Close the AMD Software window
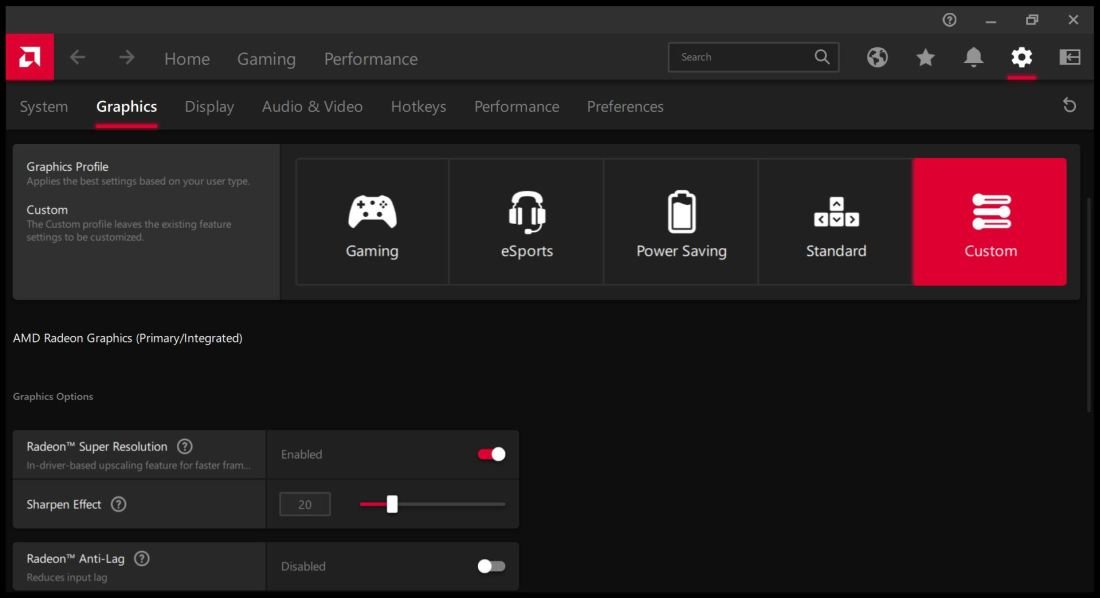This screenshot has width=1100, height=598. (x=1073, y=20)
